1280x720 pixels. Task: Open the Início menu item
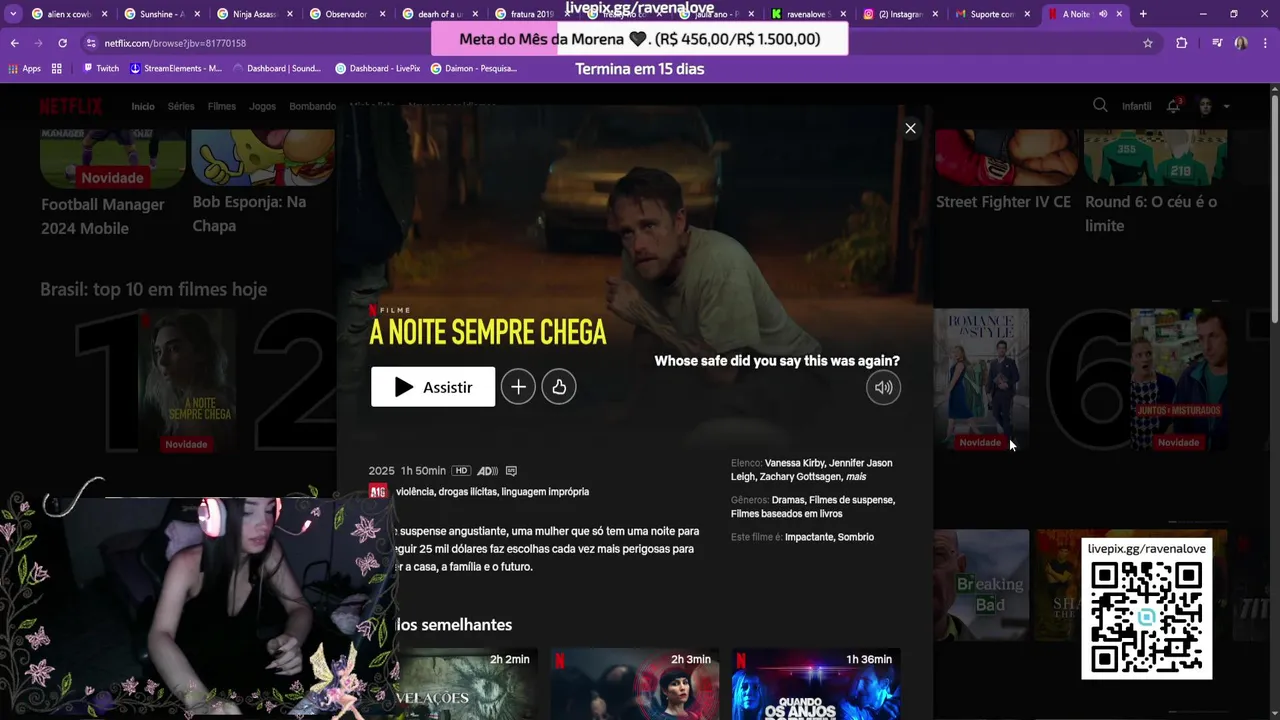pyautogui.click(x=143, y=106)
